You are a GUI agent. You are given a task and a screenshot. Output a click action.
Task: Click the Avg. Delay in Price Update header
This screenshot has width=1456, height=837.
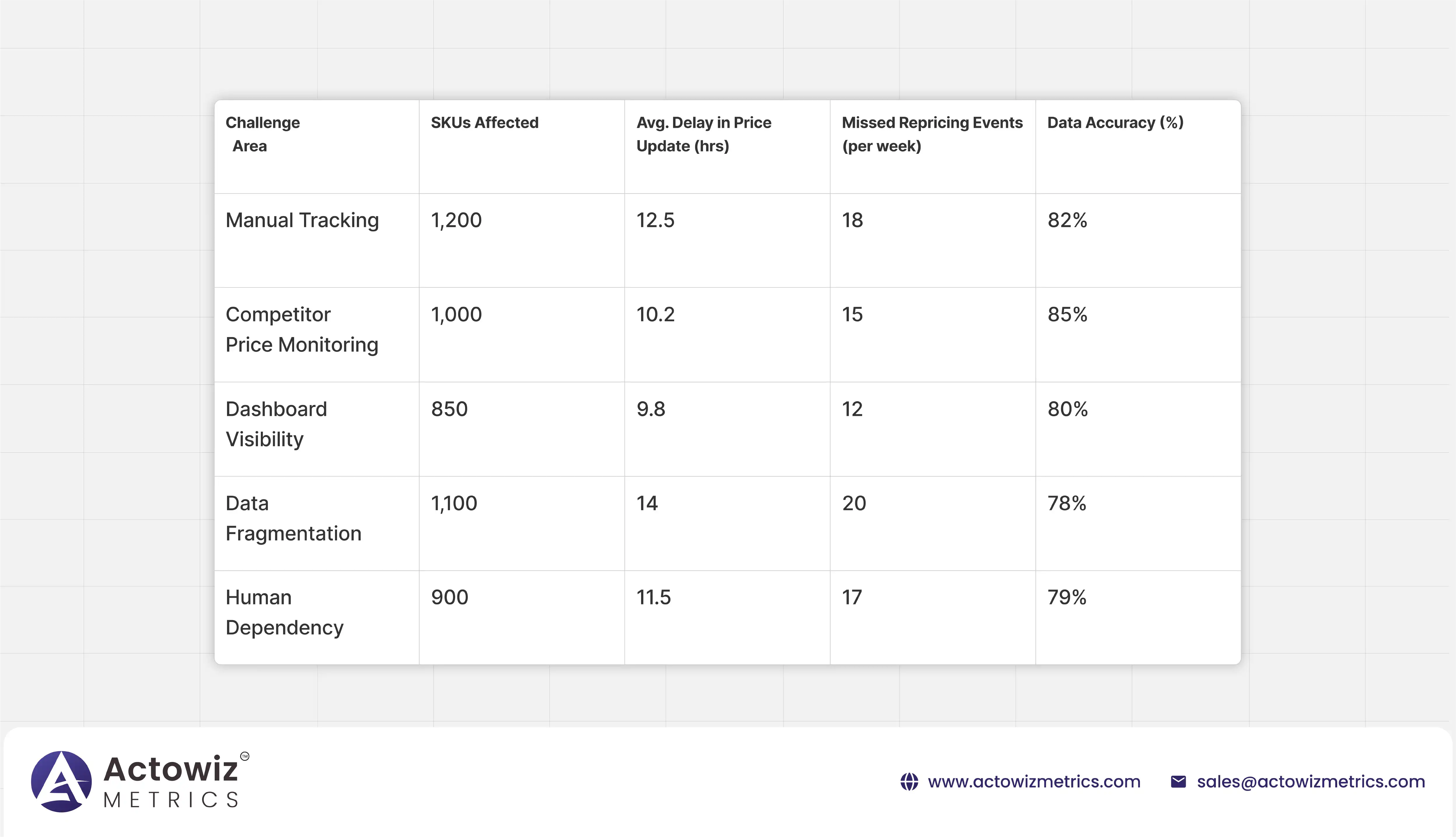pos(703,134)
